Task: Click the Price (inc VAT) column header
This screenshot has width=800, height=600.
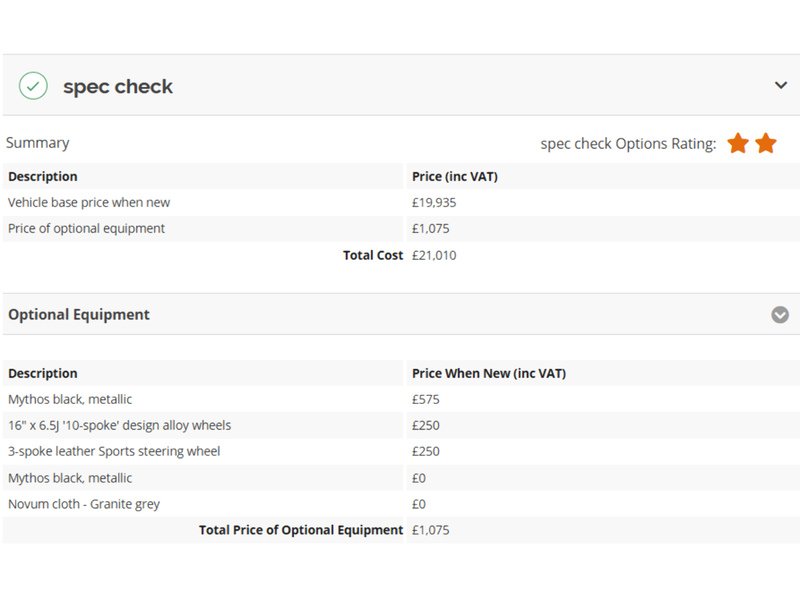Action: click(x=455, y=176)
